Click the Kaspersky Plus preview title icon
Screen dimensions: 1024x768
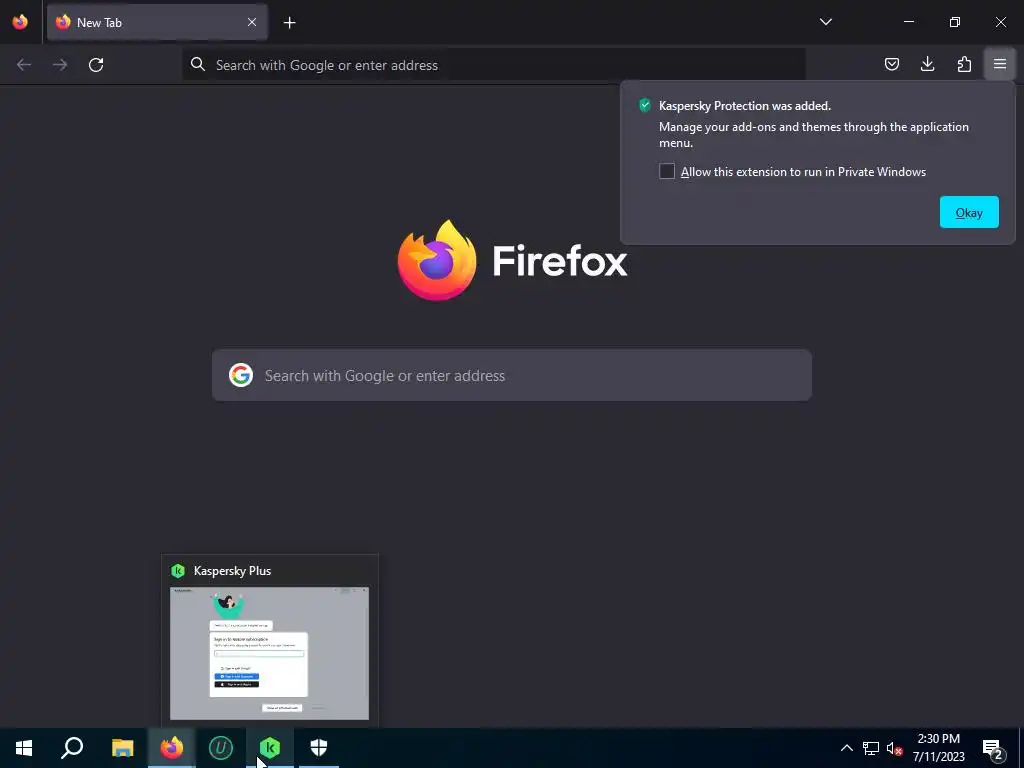(x=178, y=571)
